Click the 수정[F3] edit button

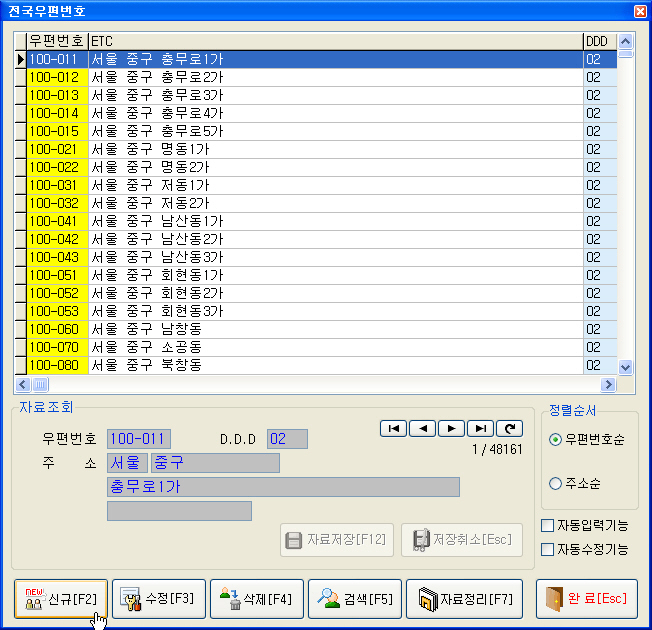tap(159, 599)
